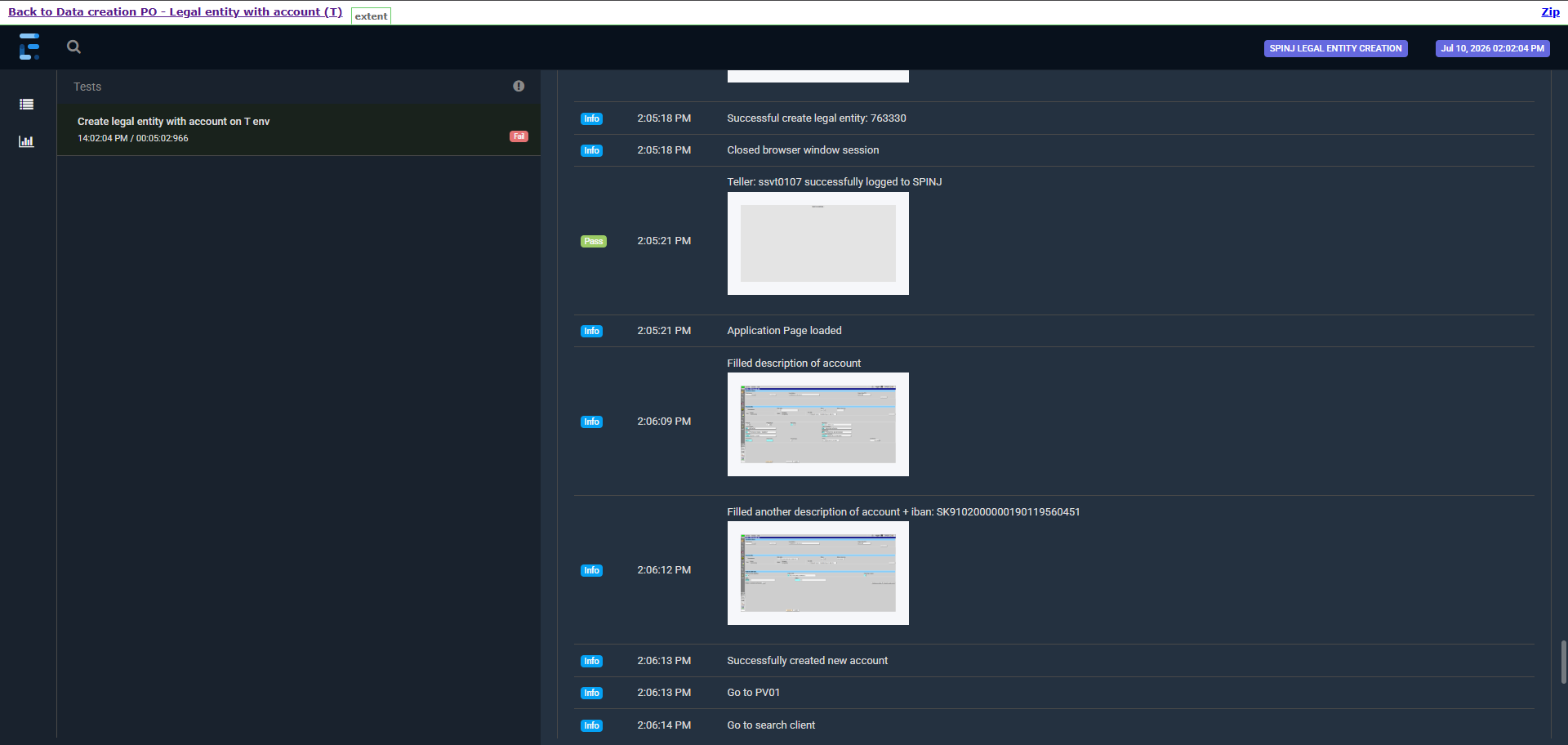
Task: Click the Tests status filter exclamation icon
Action: coord(519,86)
